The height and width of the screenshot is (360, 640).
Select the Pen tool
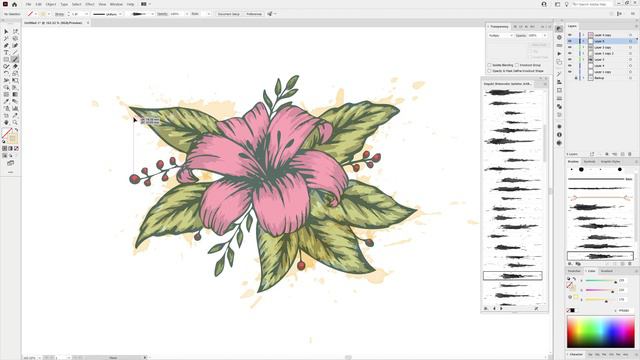coord(6,46)
